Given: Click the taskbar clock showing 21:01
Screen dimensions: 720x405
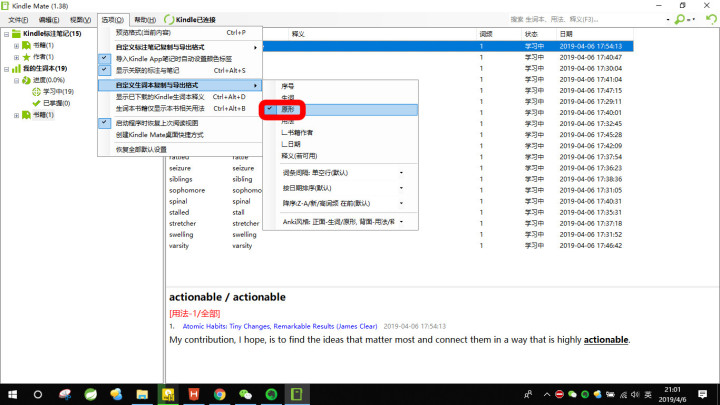Looking at the screenshot, I should 672,394.
